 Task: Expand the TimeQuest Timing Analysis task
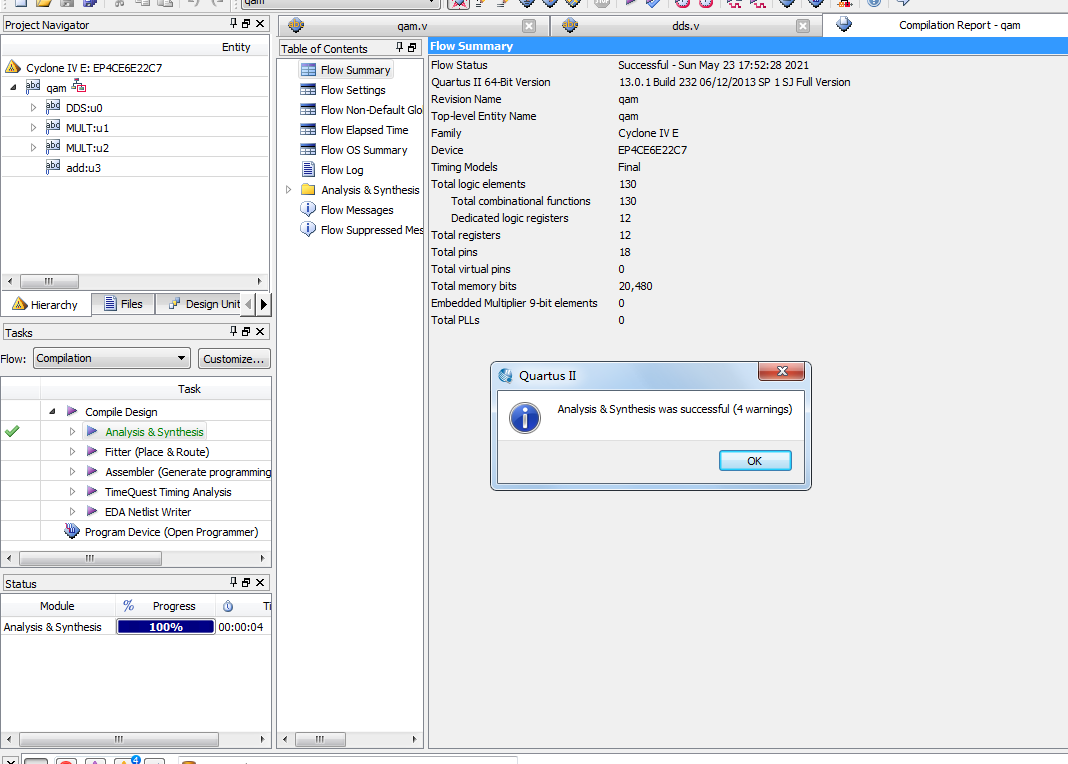[x=72, y=492]
